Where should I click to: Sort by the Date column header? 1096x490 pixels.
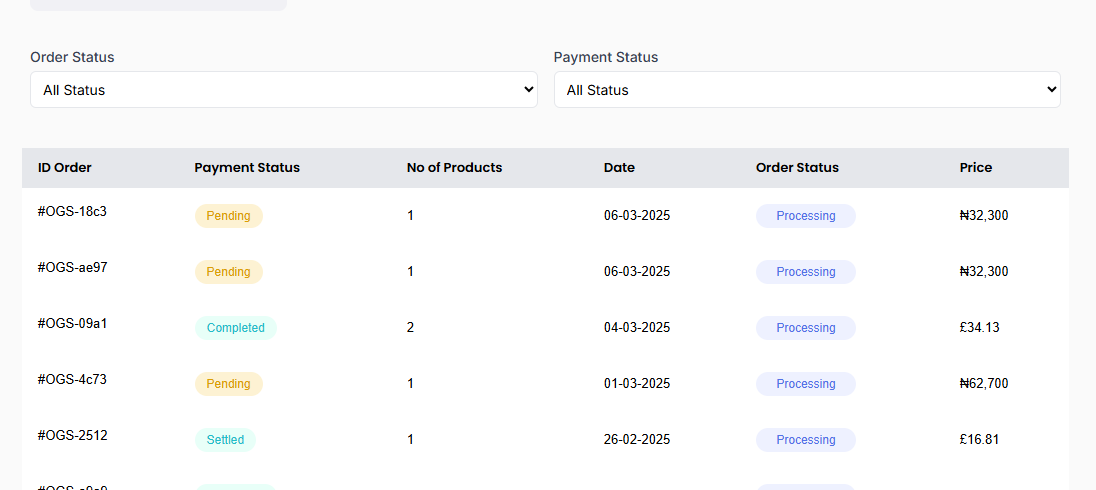coord(619,168)
